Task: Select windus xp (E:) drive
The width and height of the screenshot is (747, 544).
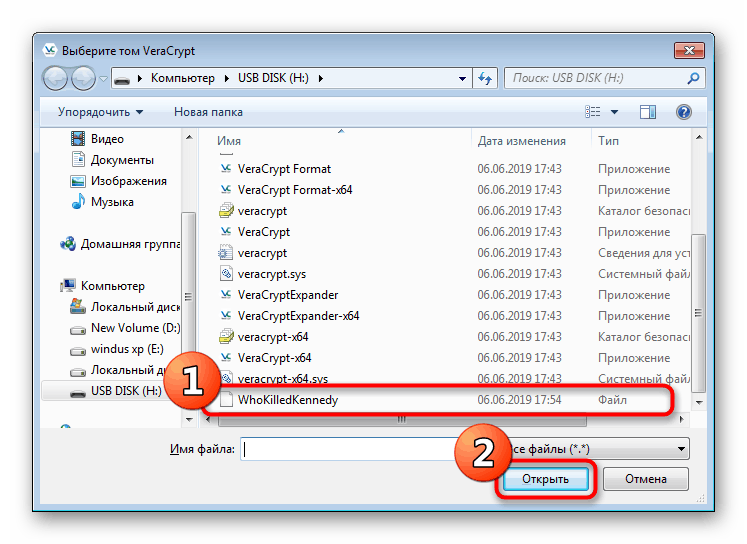Action: (x=117, y=349)
